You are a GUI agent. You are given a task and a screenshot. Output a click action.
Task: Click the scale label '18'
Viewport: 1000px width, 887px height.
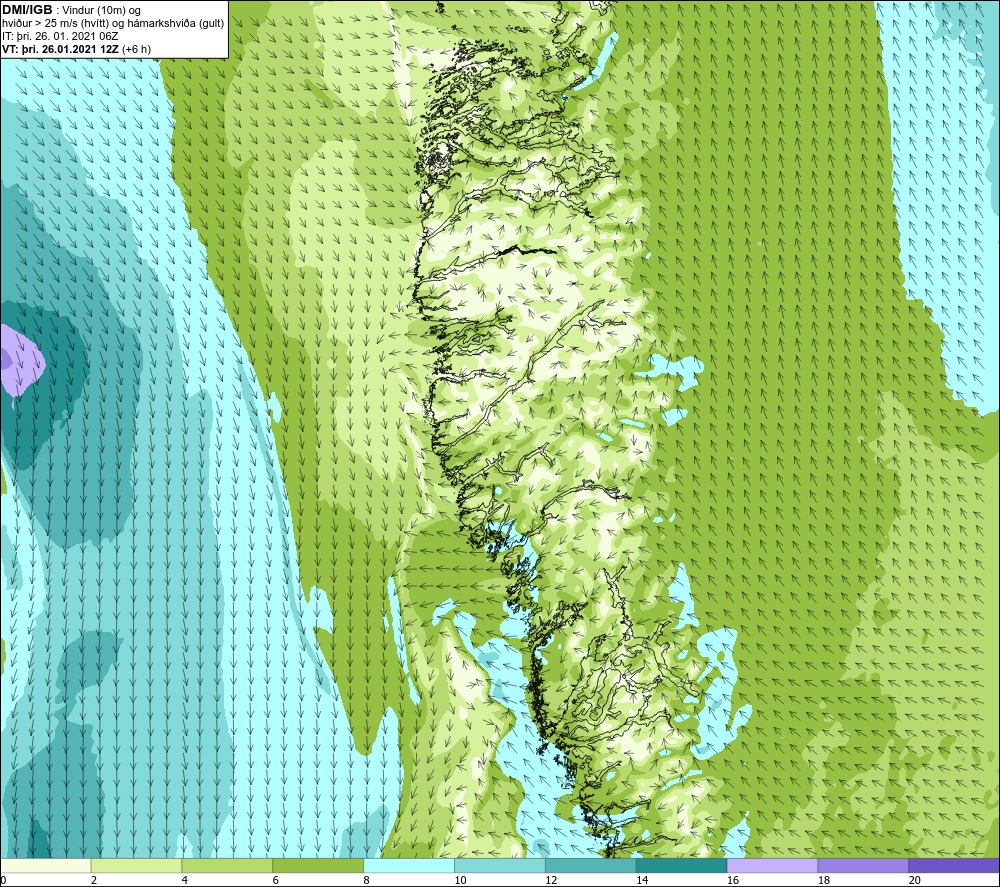click(x=823, y=880)
